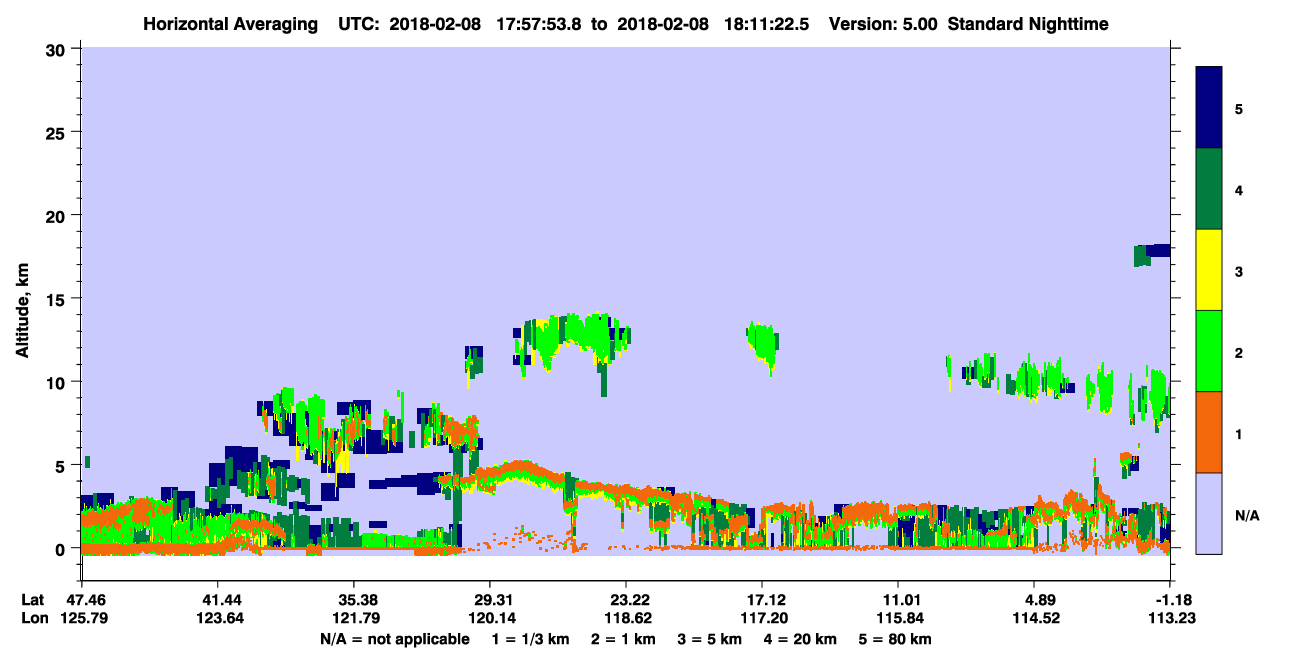Screen dimensions: 1300x667
Task: Click the y-axis tick label 30
Action: [58, 49]
